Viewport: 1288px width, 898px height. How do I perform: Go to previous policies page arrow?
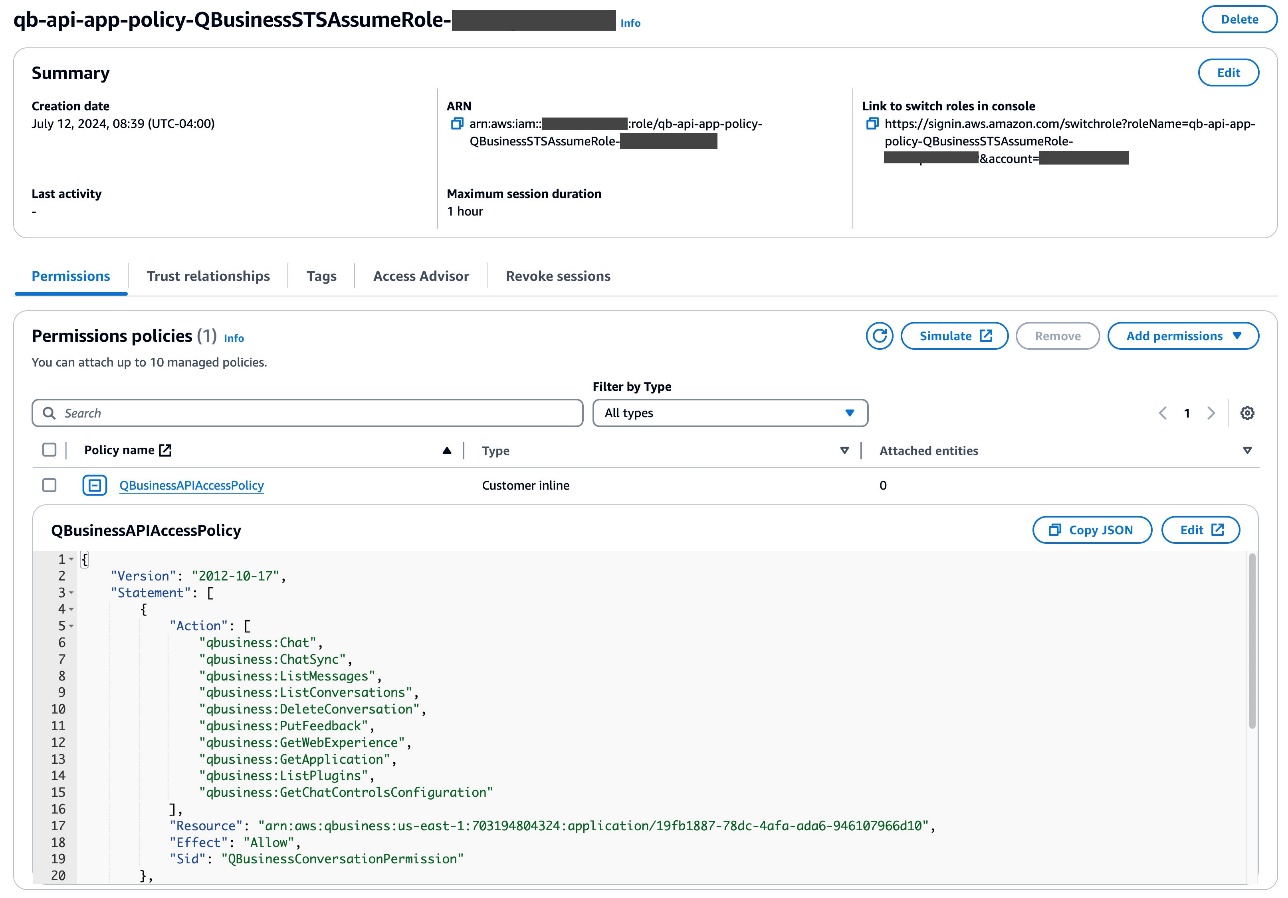(1163, 413)
